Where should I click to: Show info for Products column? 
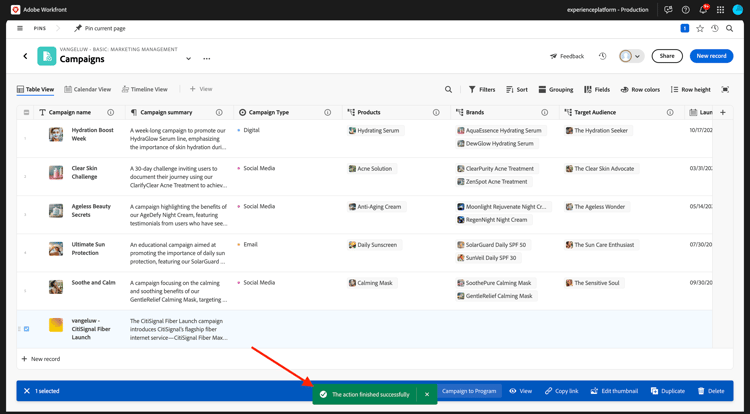436,112
